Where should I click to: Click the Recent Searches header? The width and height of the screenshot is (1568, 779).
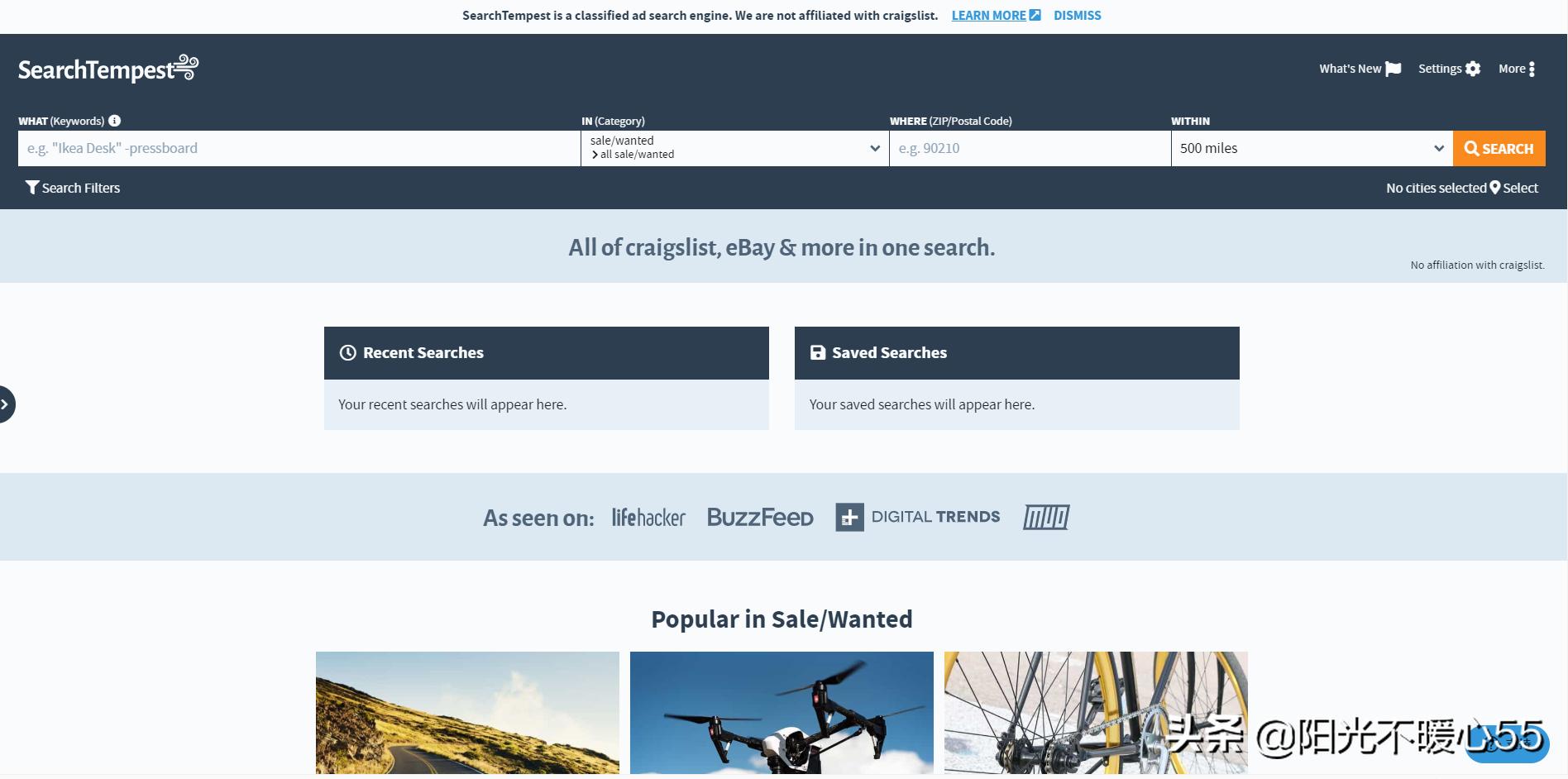point(547,353)
